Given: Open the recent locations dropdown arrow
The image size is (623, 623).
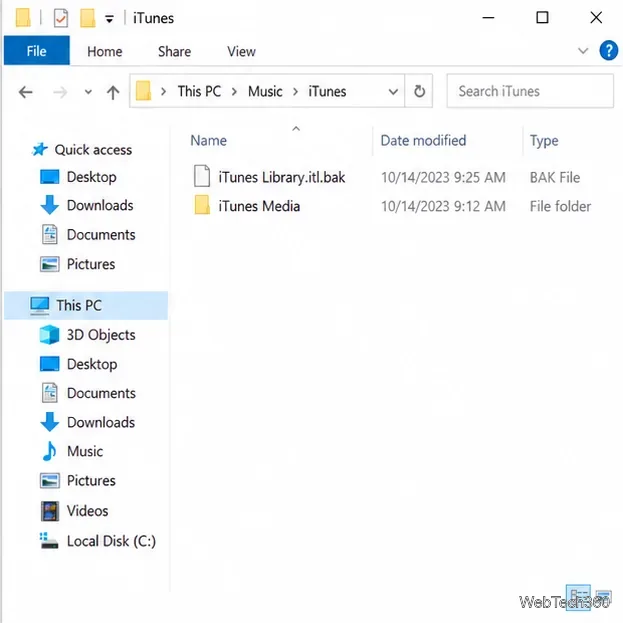Looking at the screenshot, I should point(88,92).
